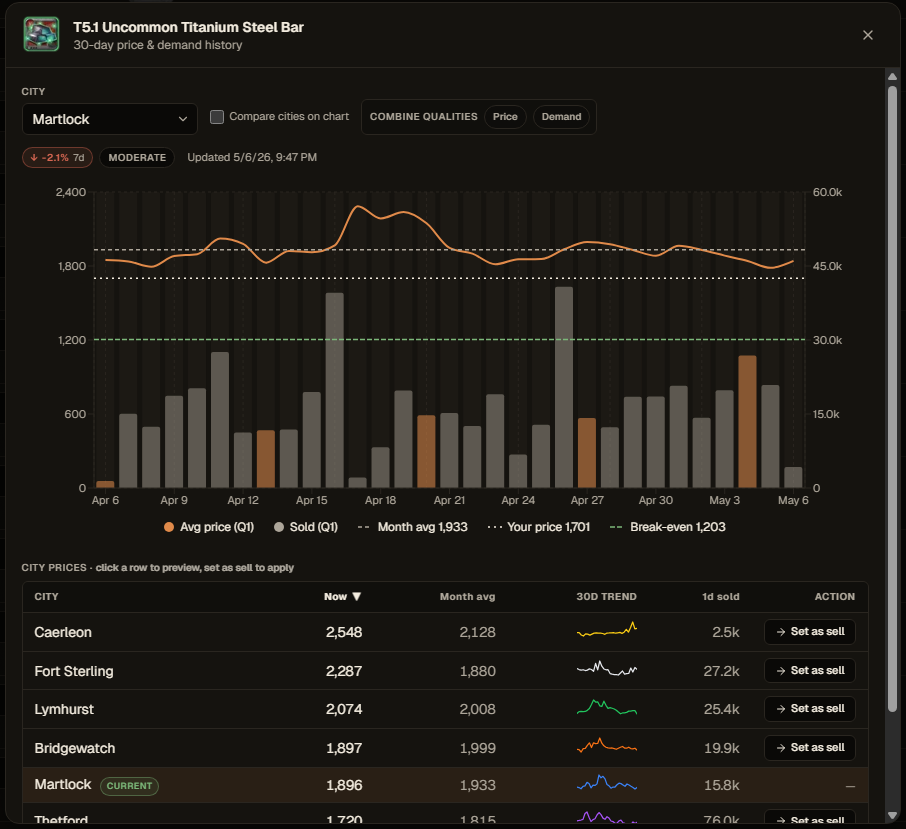Click the arrow icon in Caerleon's Set as sell
Image resolution: width=906 pixels, height=829 pixels.
tap(781, 632)
